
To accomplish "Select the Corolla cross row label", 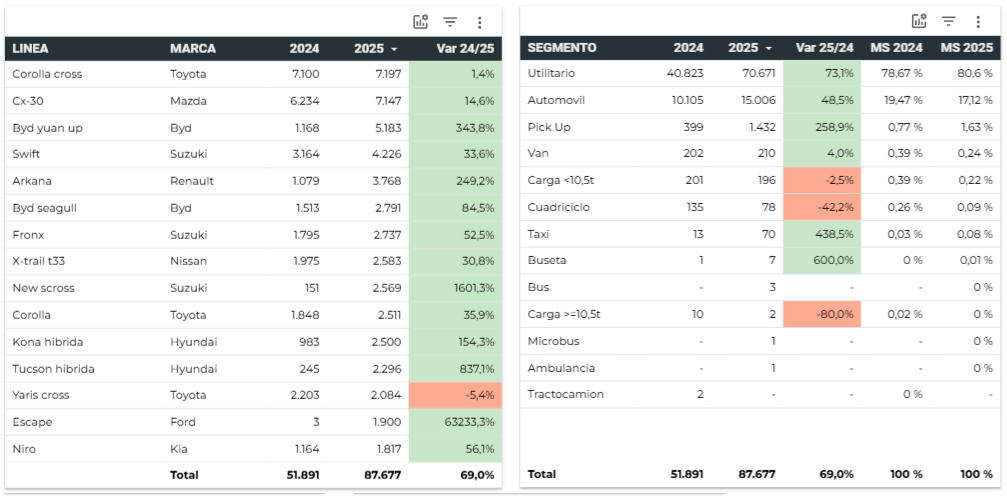I will pyautogui.click(x=47, y=74).
